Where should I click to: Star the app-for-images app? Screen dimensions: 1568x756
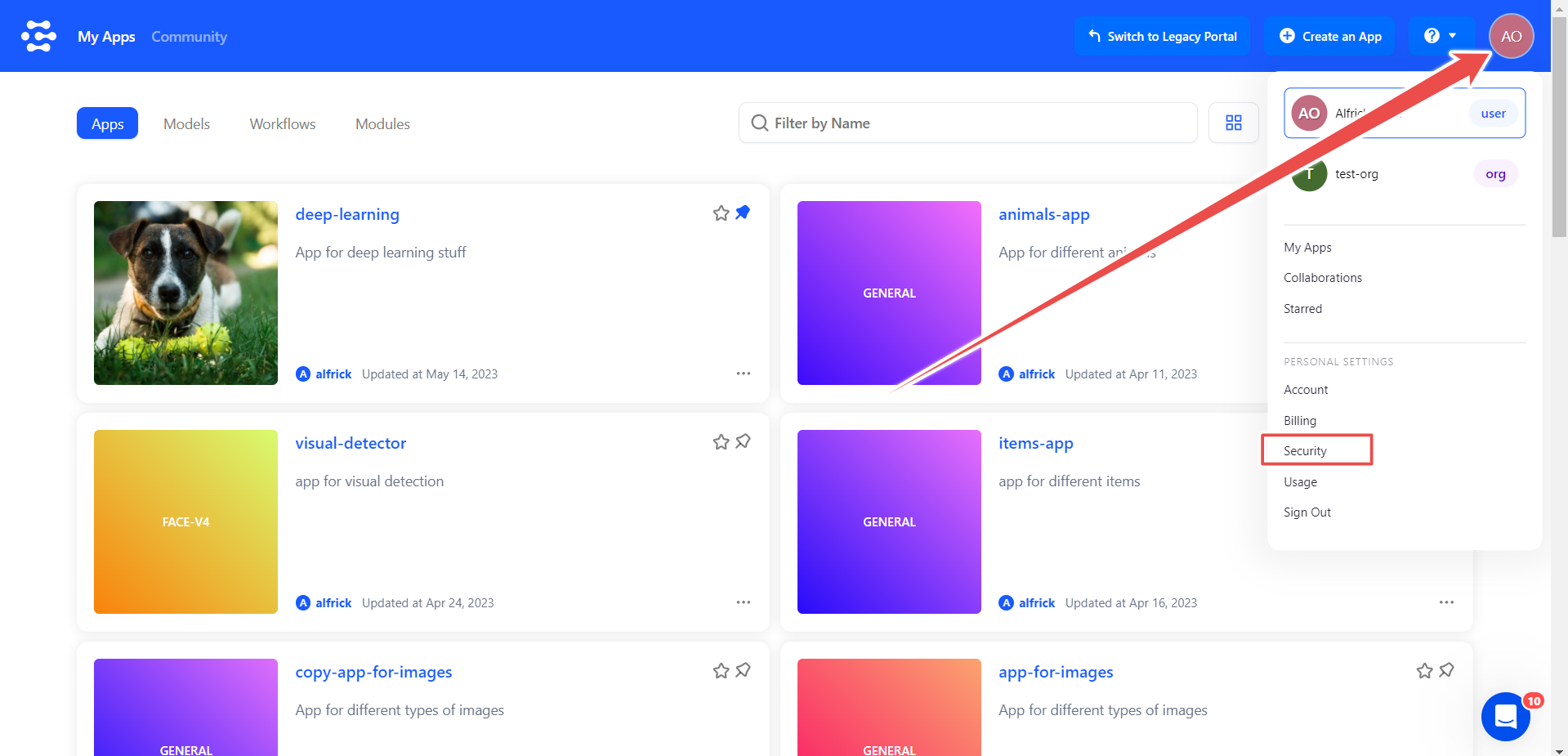click(x=1424, y=671)
